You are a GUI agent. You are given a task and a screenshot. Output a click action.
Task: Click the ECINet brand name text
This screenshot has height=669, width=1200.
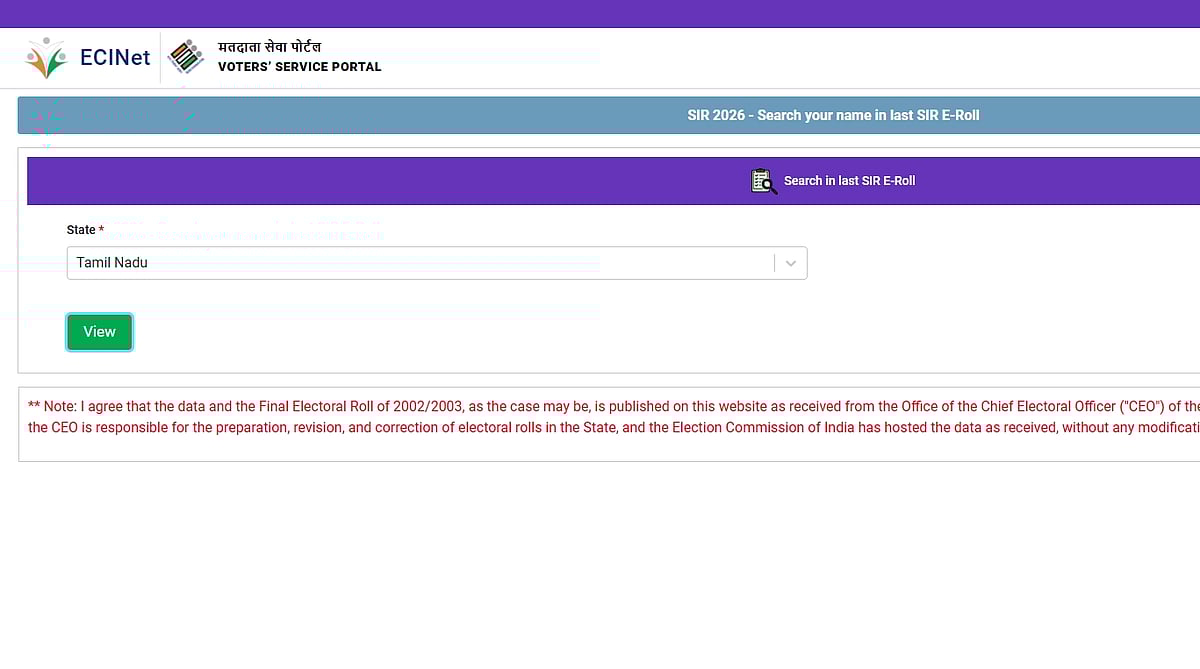point(115,58)
